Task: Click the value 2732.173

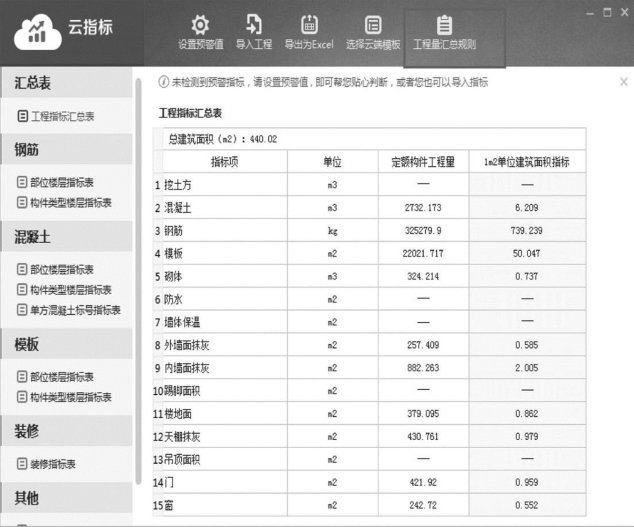Action: (x=423, y=208)
